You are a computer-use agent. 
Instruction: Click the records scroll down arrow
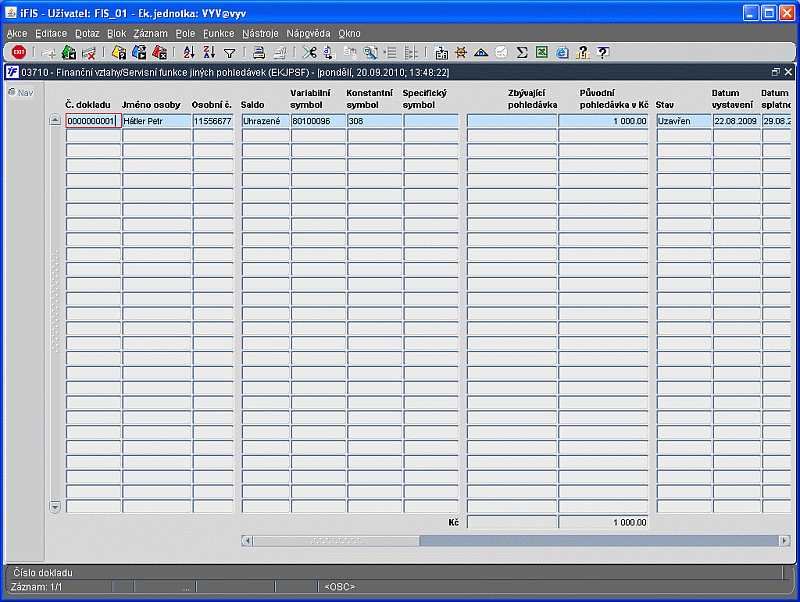pyautogui.click(x=55, y=506)
